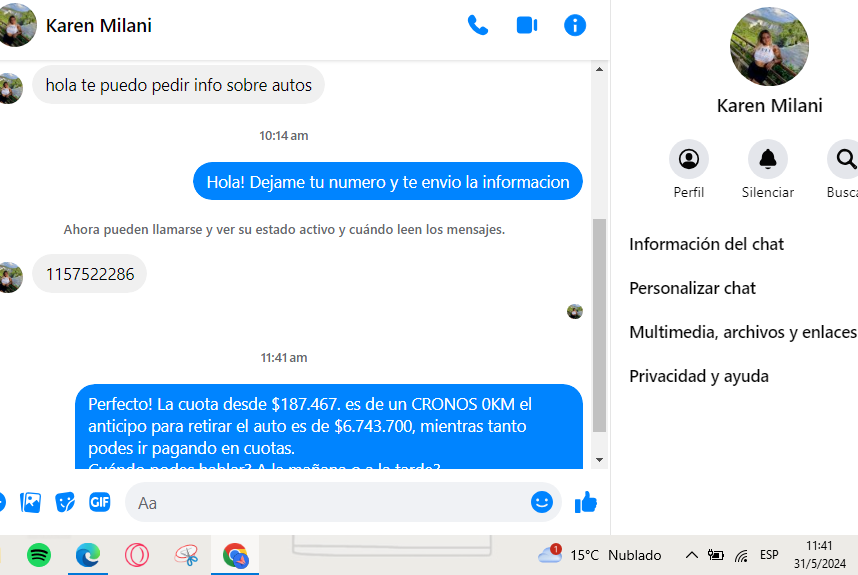Click Karen Milani name in info panel
Screen dimensions: 858x575
click(x=769, y=105)
